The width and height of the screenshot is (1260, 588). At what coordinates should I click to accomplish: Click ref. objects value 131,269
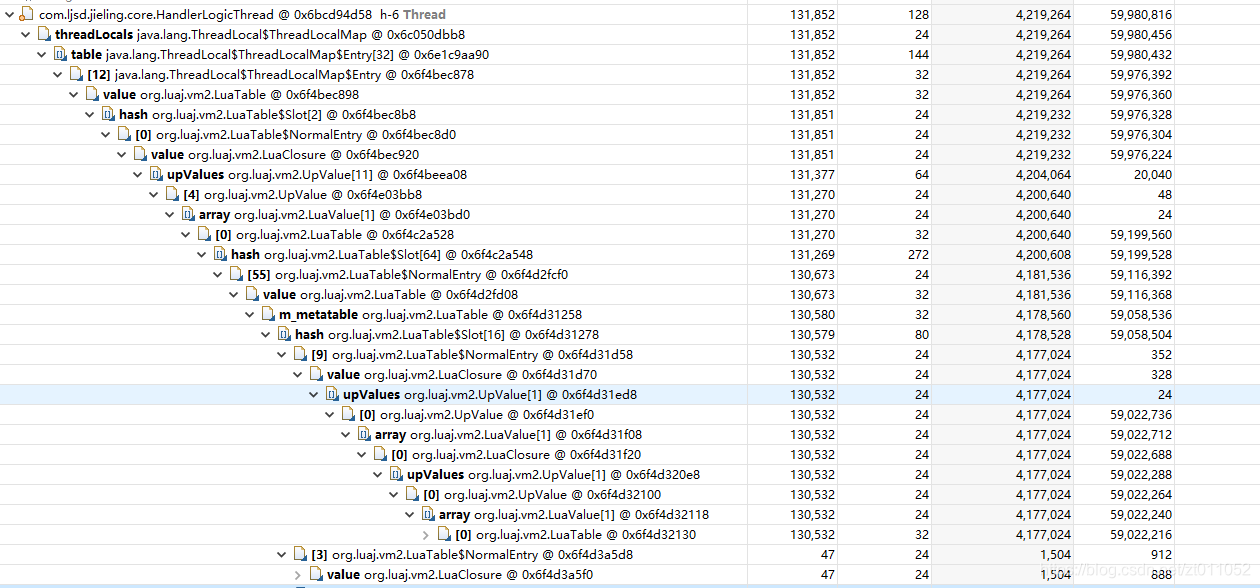click(x=812, y=255)
